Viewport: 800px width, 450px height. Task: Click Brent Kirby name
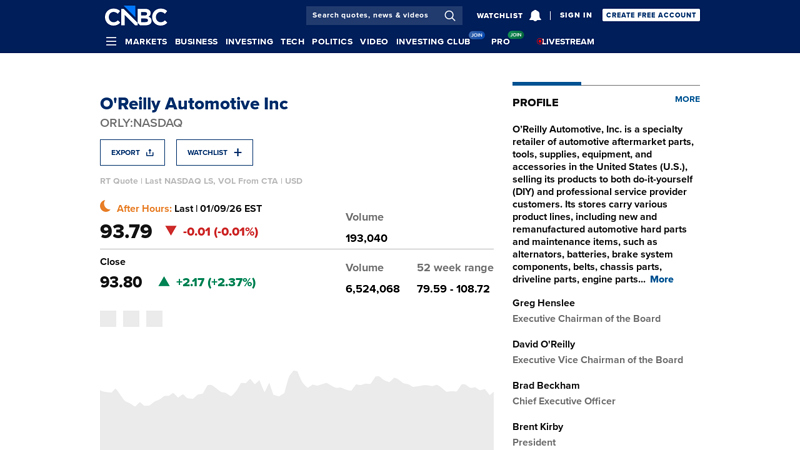click(x=538, y=427)
